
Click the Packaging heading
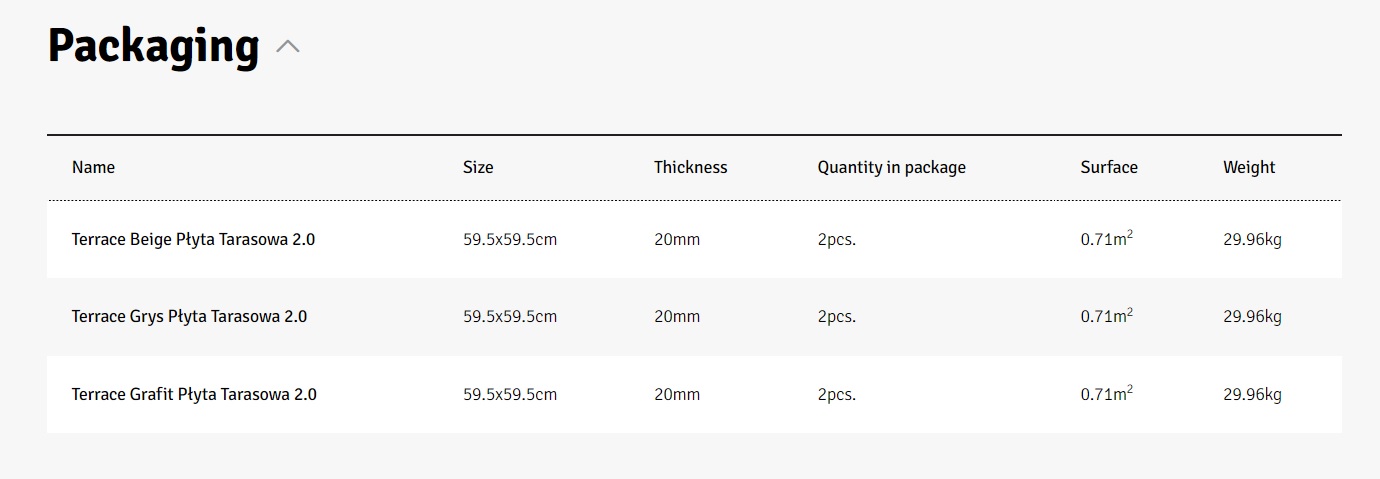pyautogui.click(x=153, y=46)
